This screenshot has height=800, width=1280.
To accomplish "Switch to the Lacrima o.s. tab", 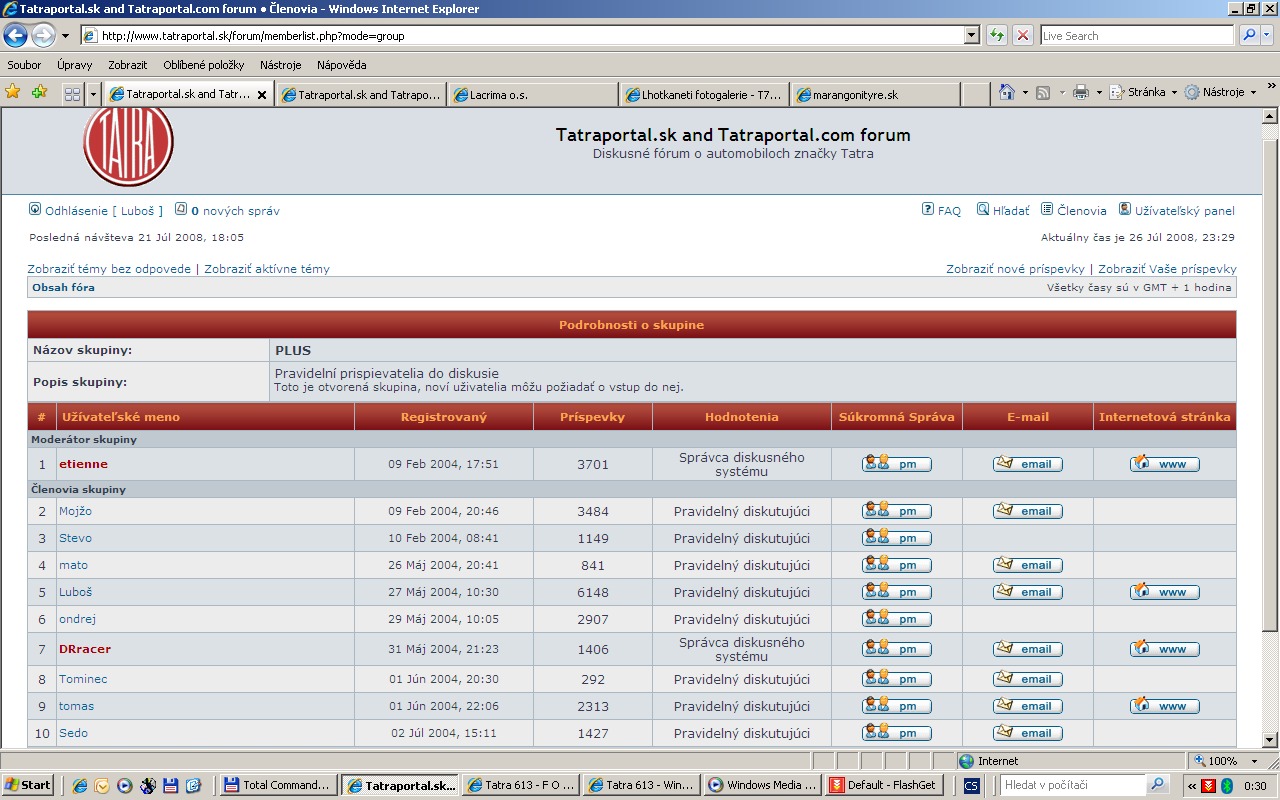I will (532, 95).
